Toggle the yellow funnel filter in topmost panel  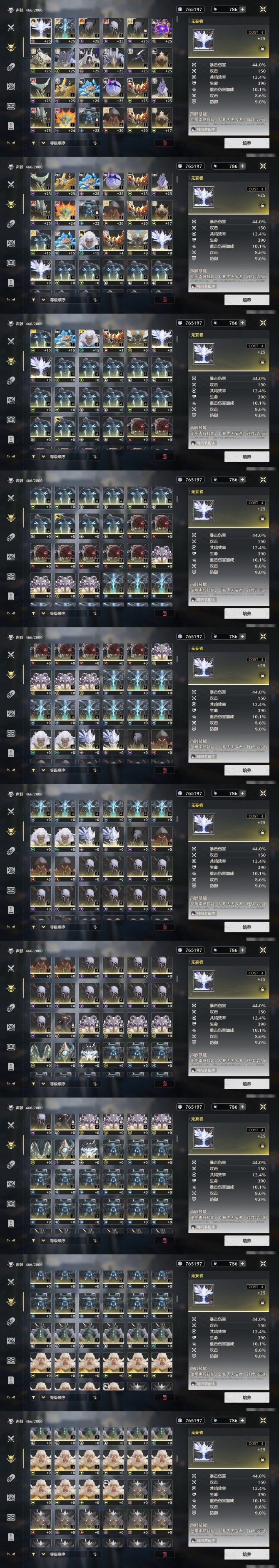pyautogui.click(x=33, y=143)
